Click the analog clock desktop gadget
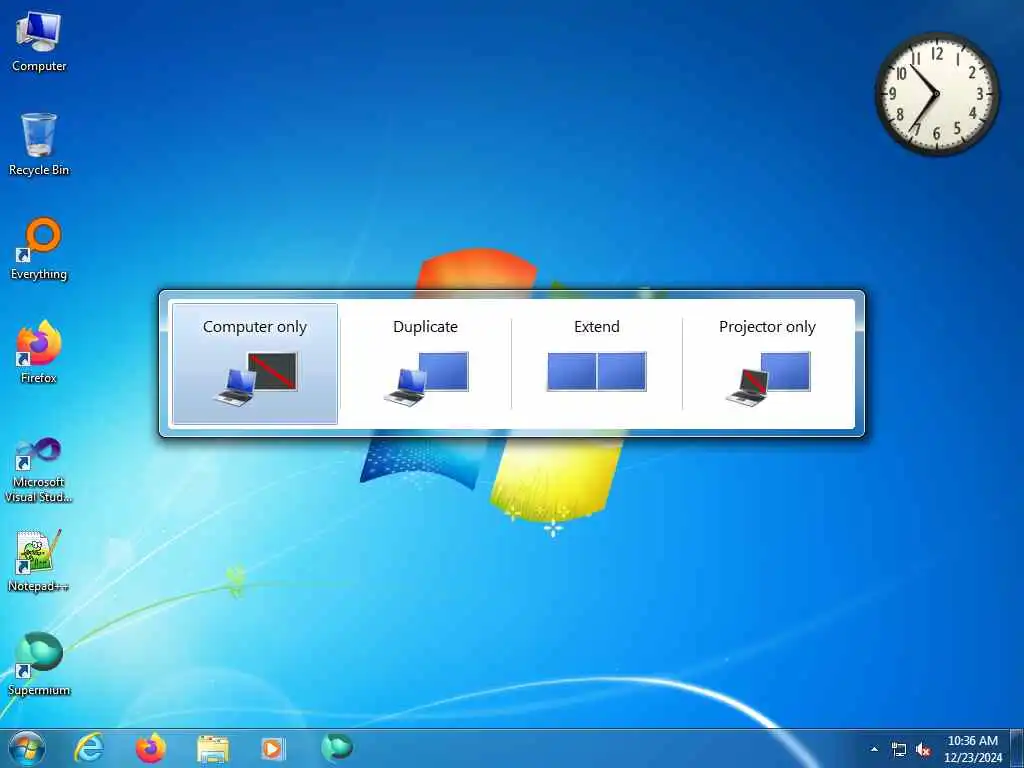 pyautogui.click(x=936, y=94)
